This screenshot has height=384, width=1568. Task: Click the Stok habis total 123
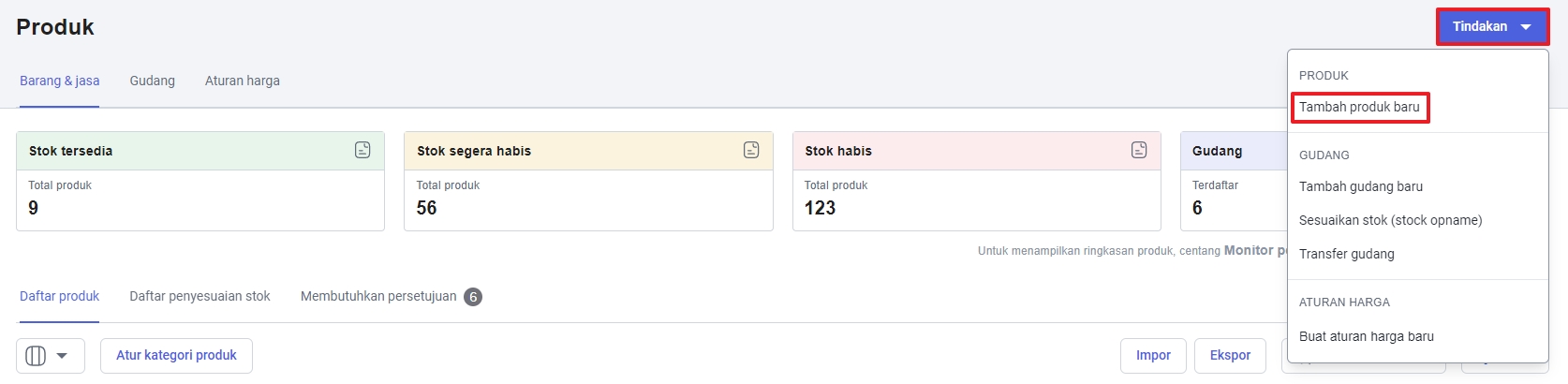820,208
